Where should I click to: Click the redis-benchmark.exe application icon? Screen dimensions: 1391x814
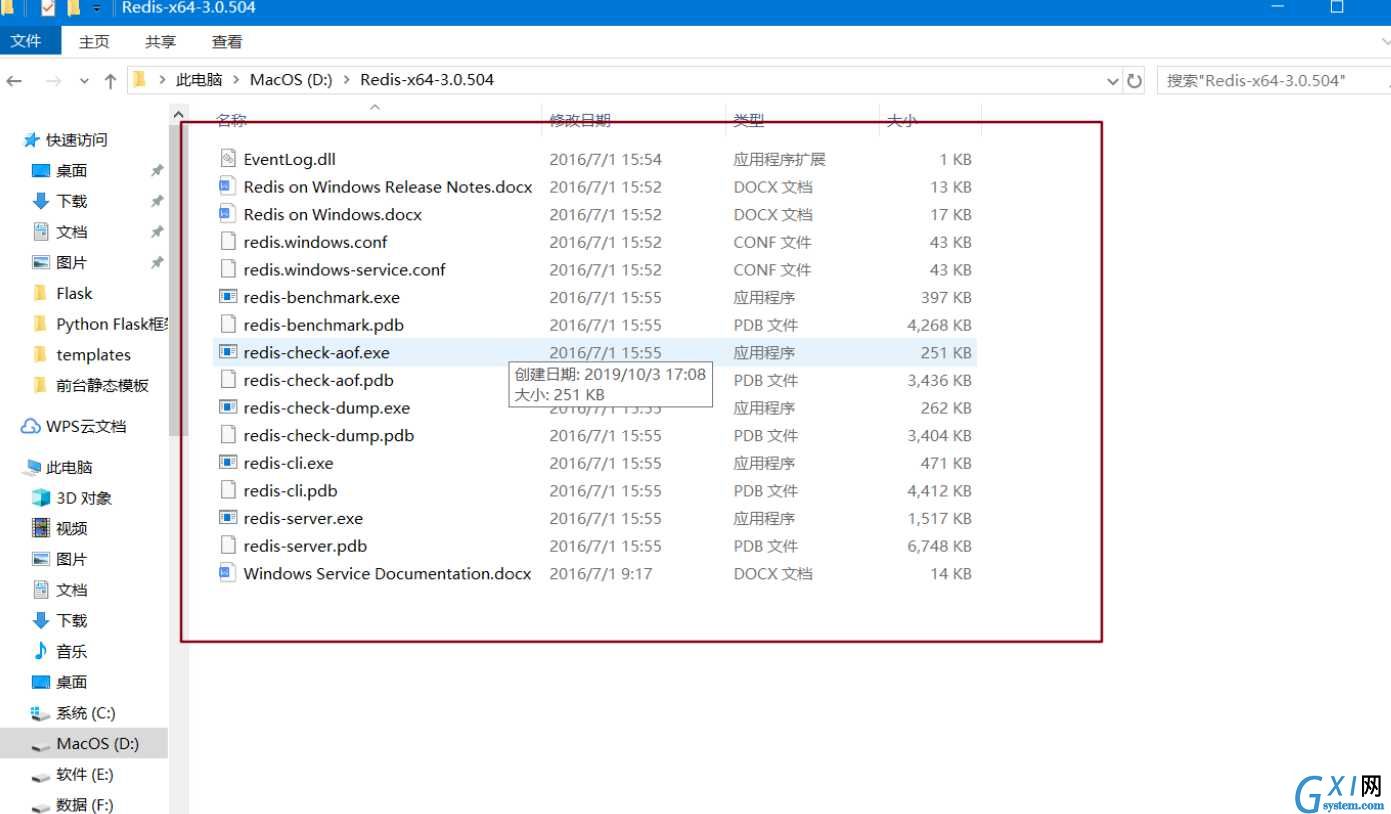pos(227,297)
